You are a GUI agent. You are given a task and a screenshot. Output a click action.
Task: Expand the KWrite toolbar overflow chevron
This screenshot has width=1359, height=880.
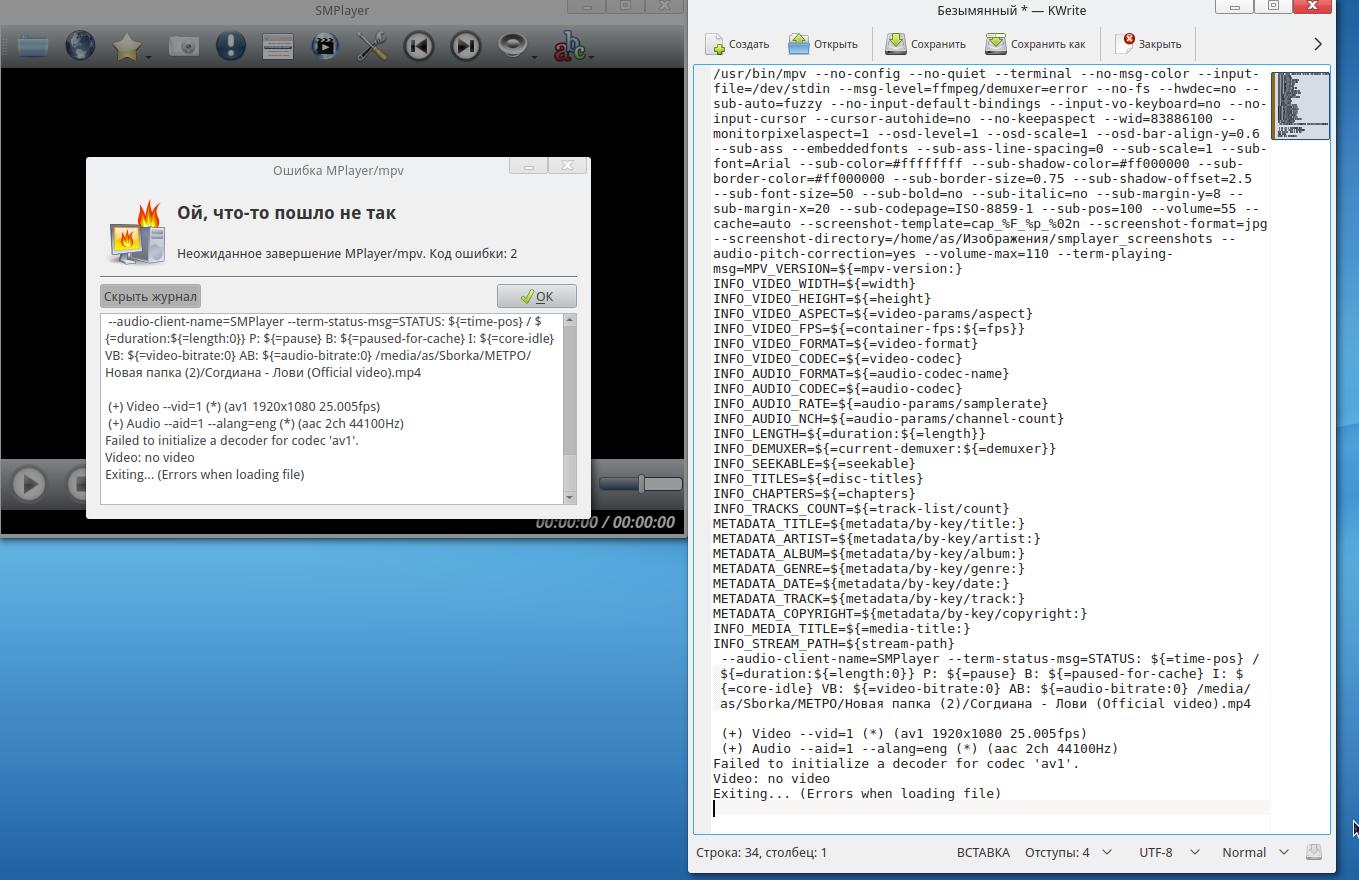1317,44
